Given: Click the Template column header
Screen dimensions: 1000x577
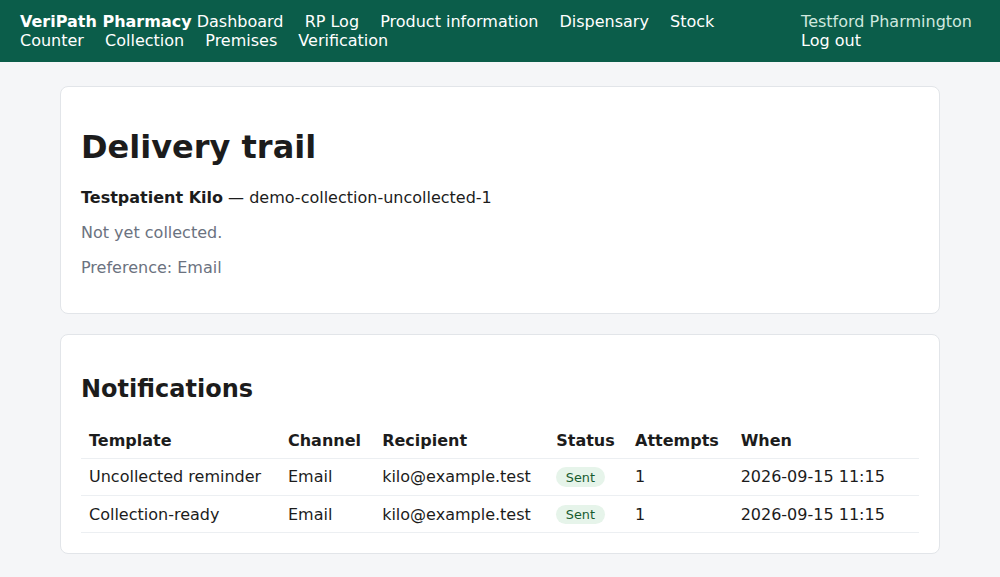Looking at the screenshot, I should (130, 441).
